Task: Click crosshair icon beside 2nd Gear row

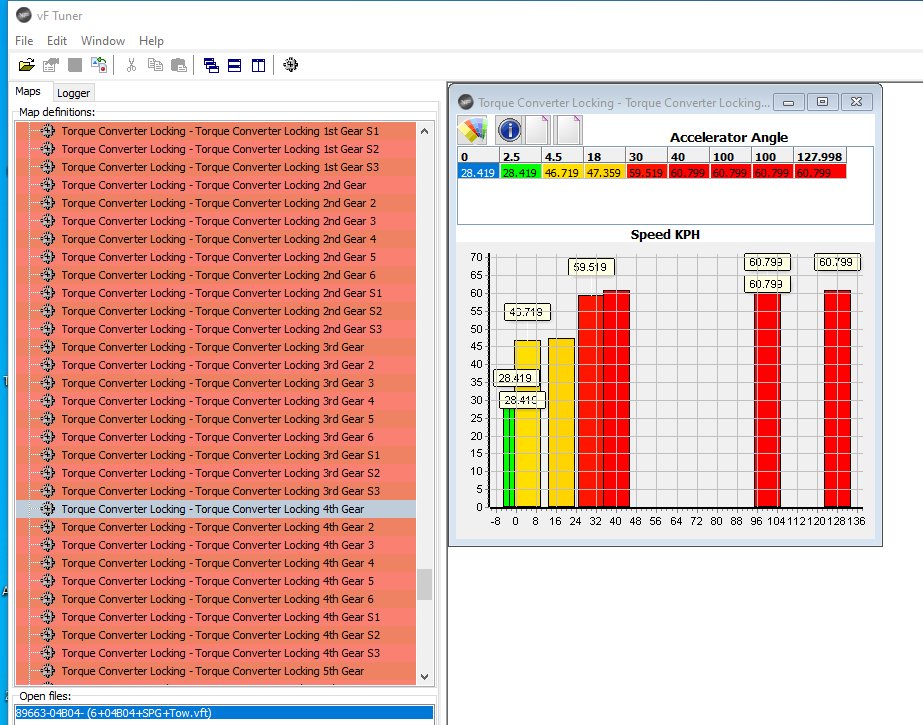Action: (x=48, y=185)
